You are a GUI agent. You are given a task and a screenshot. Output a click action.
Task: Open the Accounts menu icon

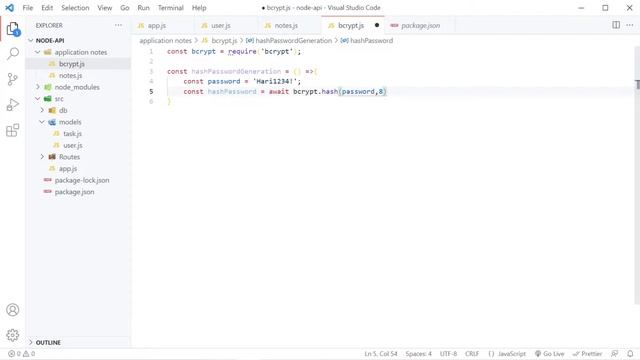click(13, 310)
